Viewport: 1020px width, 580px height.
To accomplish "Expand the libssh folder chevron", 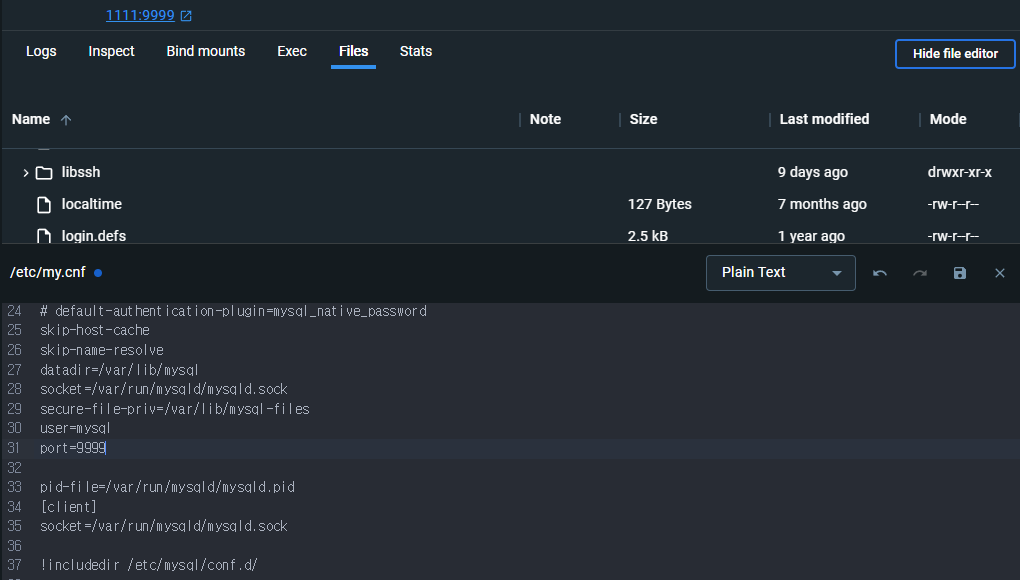I will click(x=25, y=173).
